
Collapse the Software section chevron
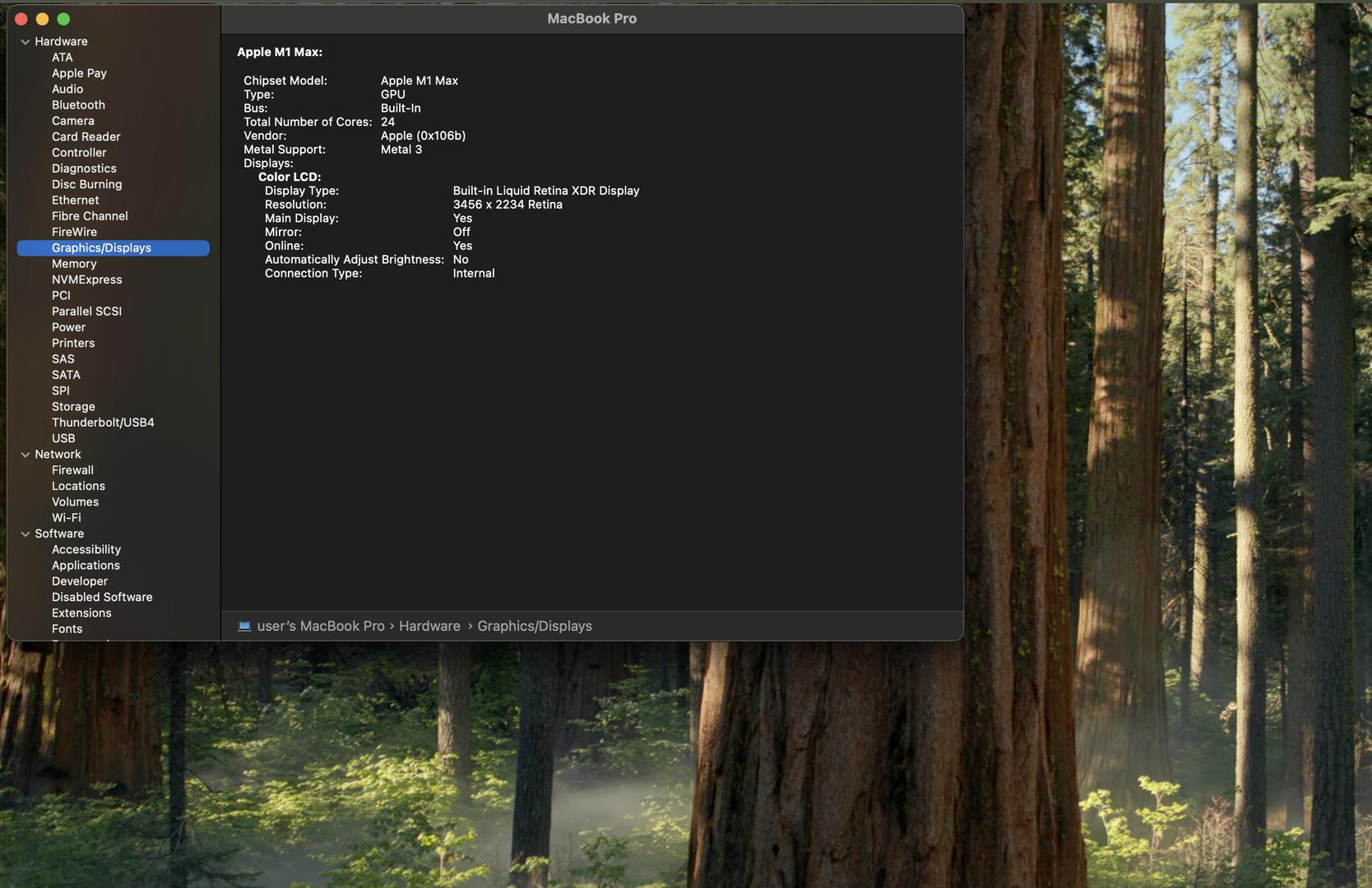[25, 534]
